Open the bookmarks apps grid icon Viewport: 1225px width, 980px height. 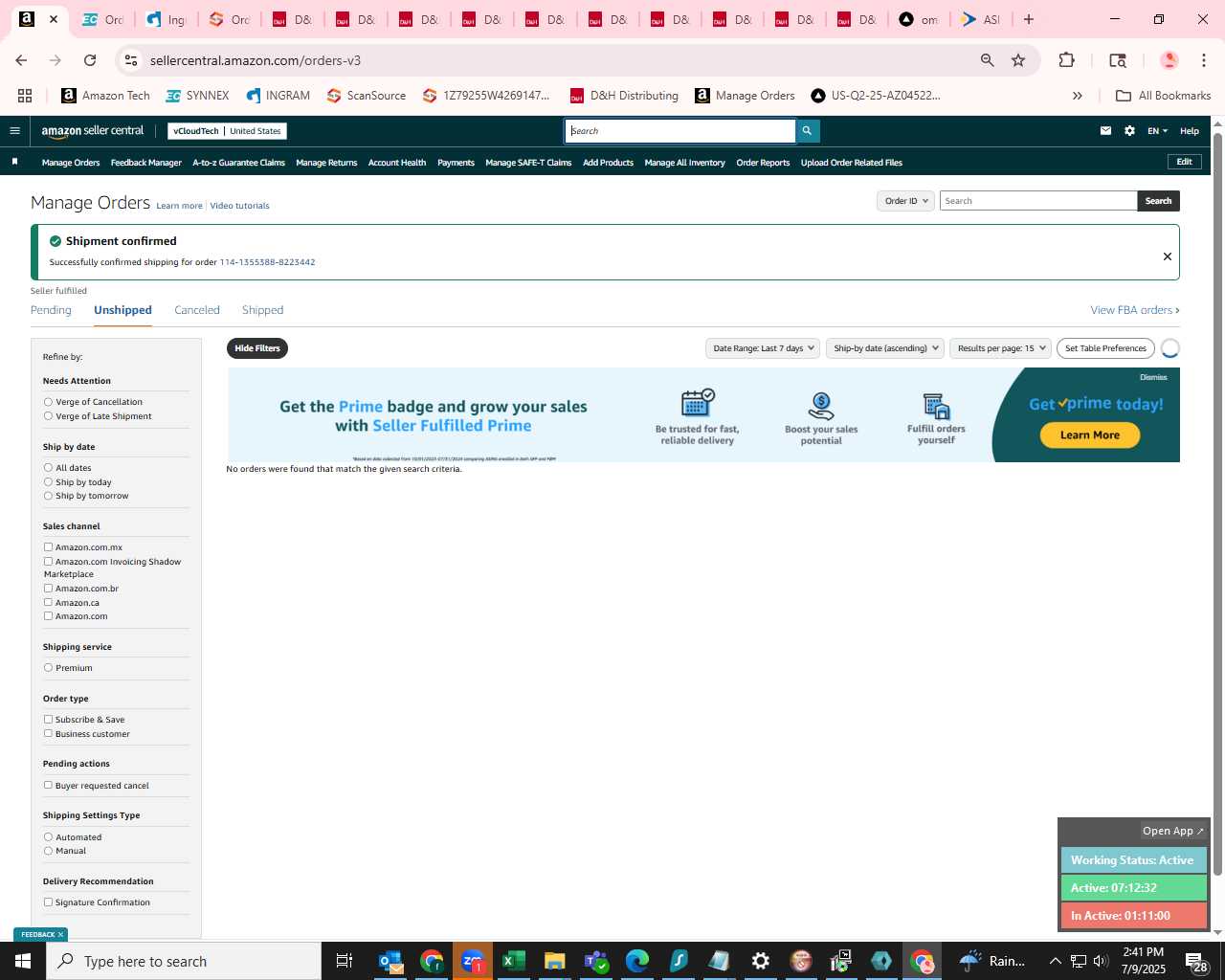25,96
